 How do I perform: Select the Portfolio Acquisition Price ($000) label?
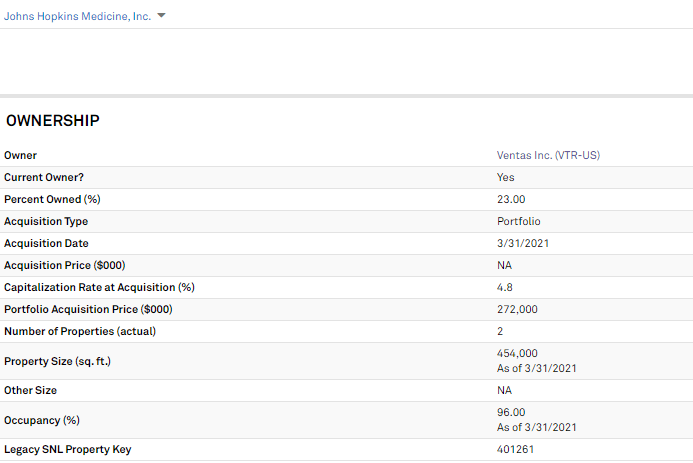click(x=88, y=309)
